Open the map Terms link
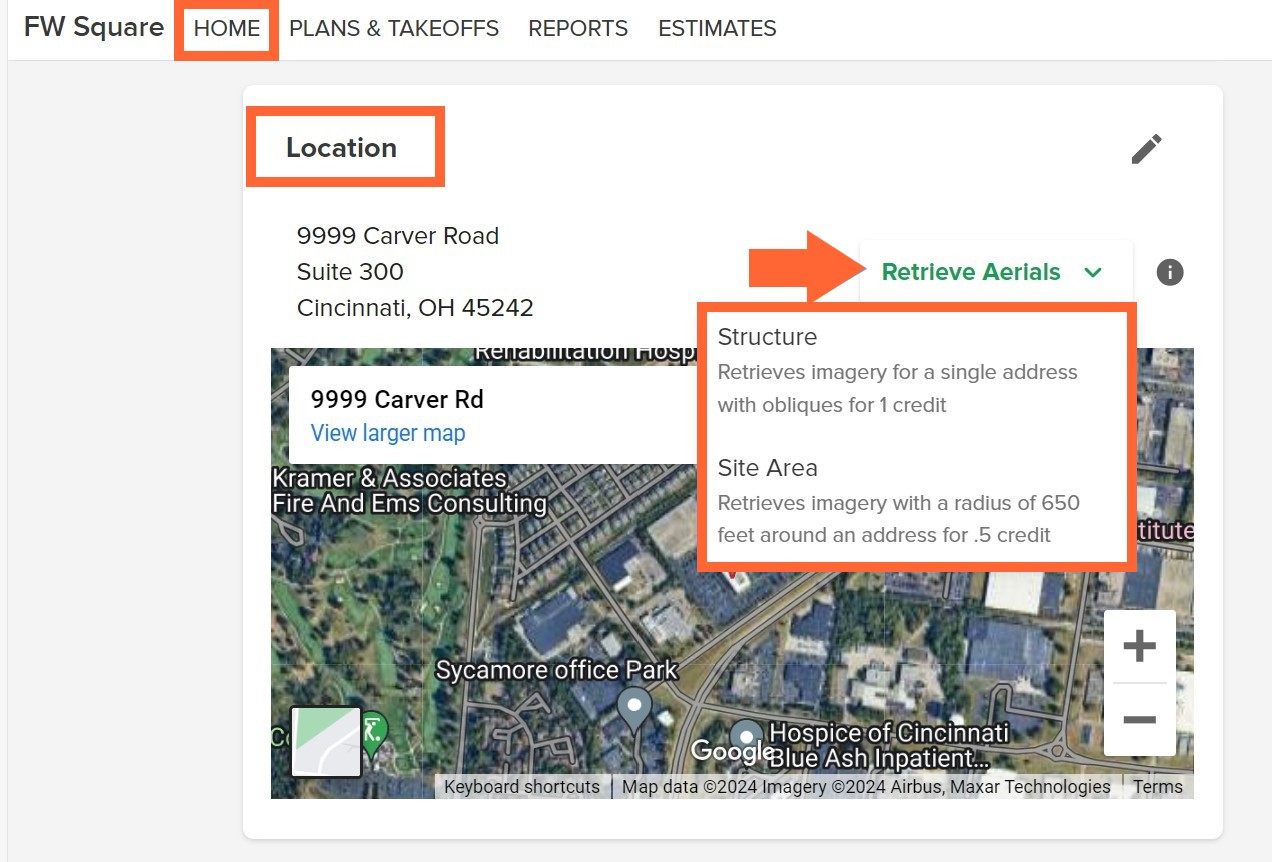The image size is (1272, 862). pyautogui.click(x=1158, y=787)
